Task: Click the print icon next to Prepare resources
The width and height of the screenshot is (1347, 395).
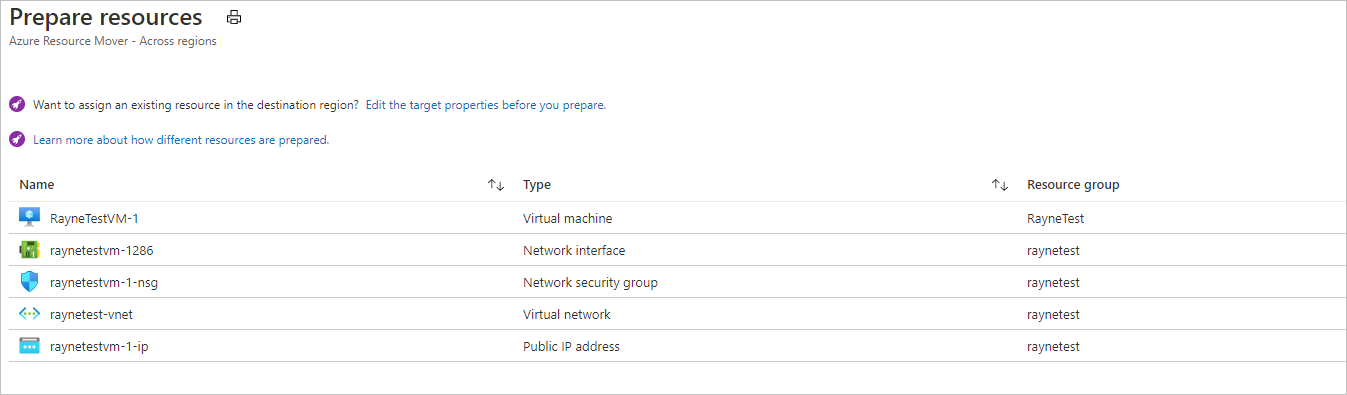Action: click(234, 17)
